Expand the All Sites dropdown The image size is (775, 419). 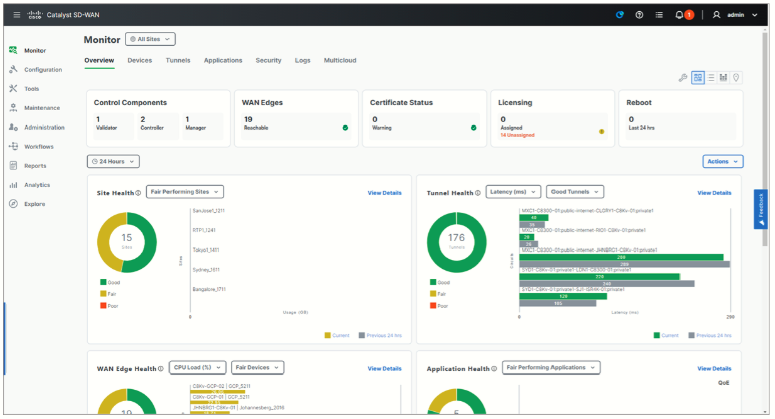tap(150, 39)
